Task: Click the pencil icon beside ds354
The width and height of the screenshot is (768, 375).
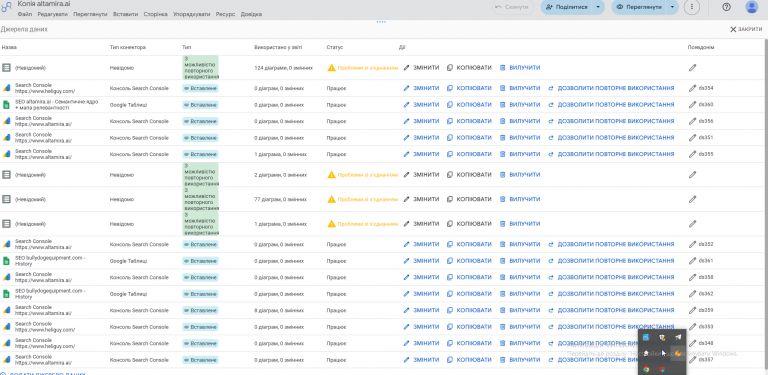Action: pyautogui.click(x=692, y=89)
